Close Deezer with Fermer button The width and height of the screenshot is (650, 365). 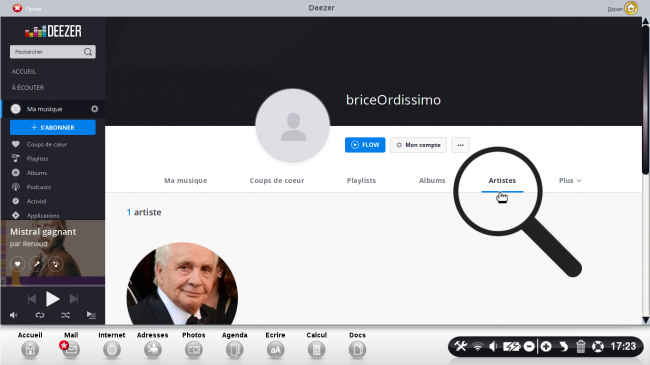27,8
